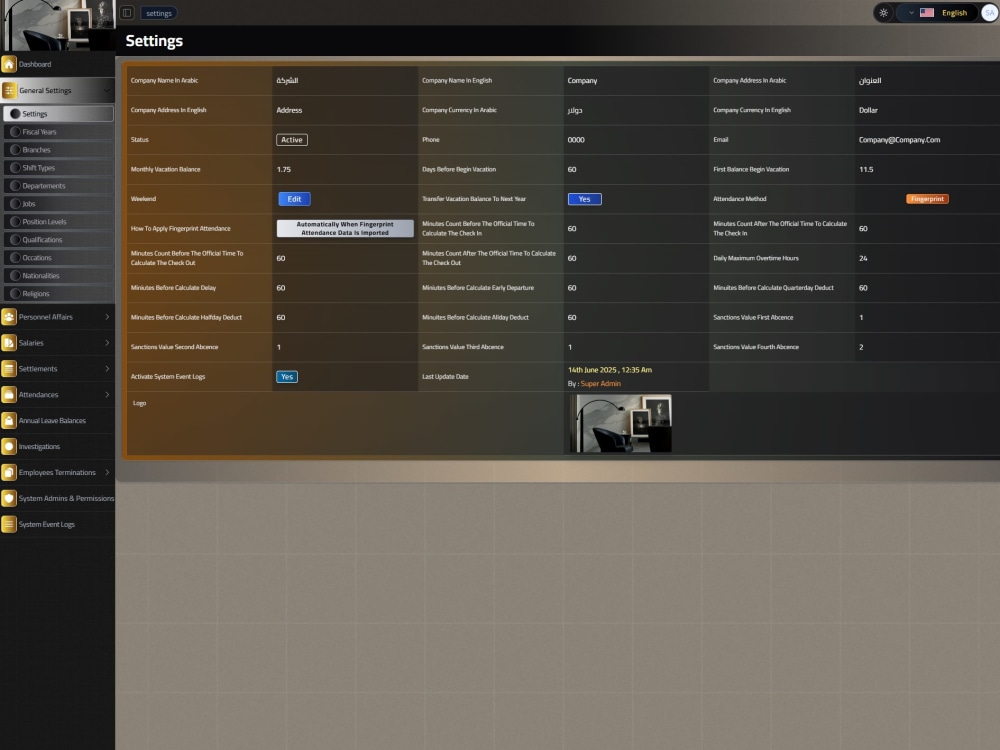The width and height of the screenshot is (1000, 750).
Task: Click the Investigations icon in sidebar
Action: tap(9, 446)
